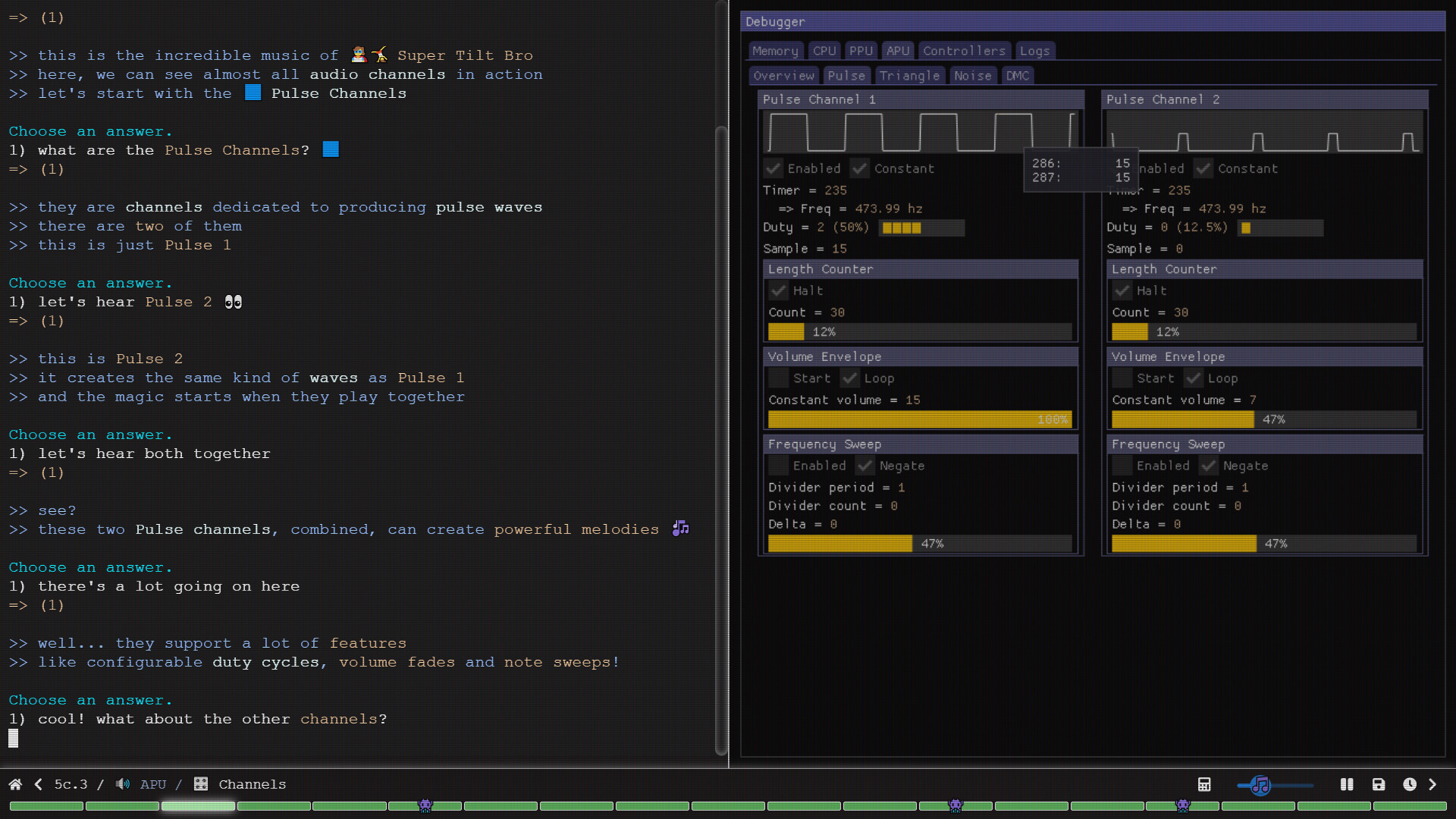Click the highlighted chapter segment on the progress bar
Viewport: 1456px width, 819px height.
(199, 806)
